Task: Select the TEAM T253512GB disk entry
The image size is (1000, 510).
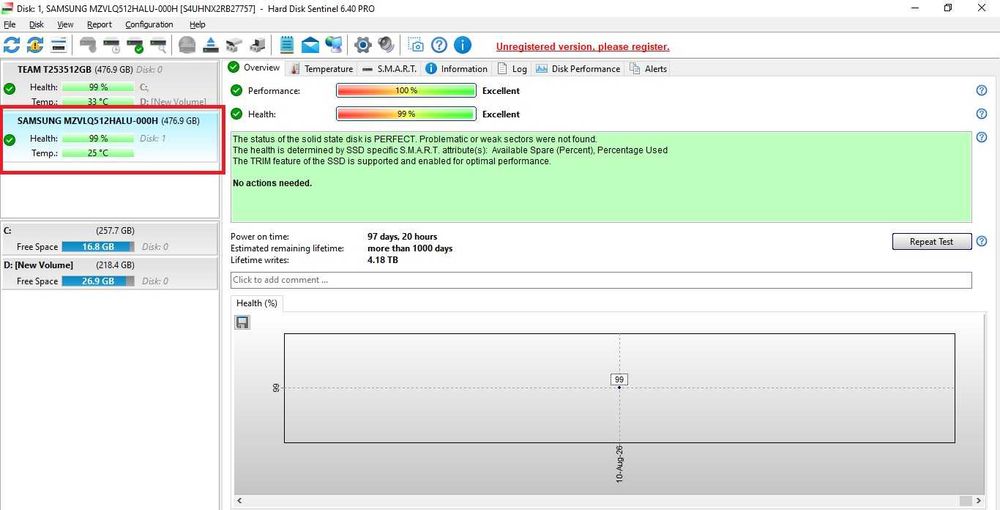Action: (110, 84)
